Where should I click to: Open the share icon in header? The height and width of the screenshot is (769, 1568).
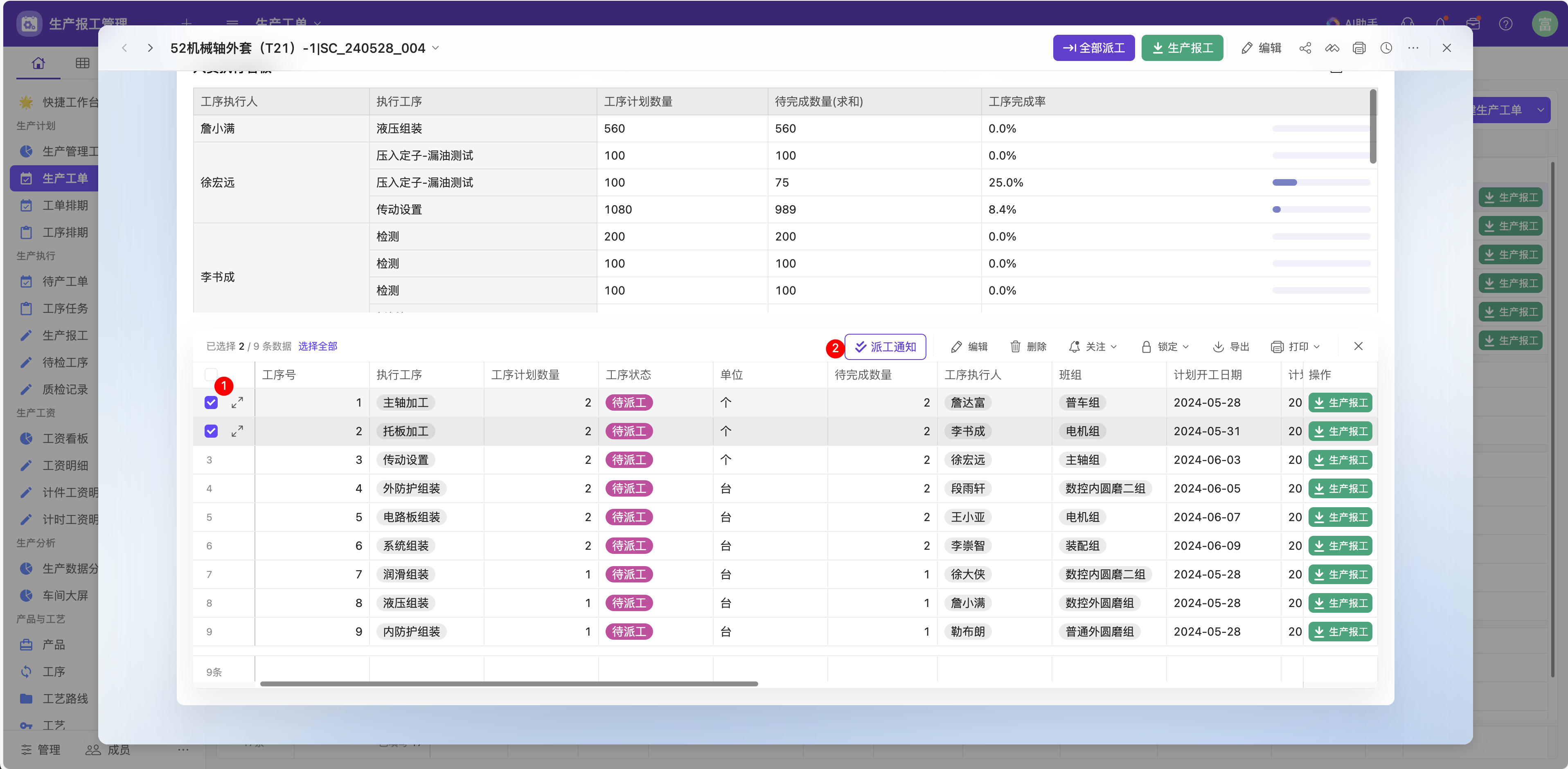[x=1305, y=48]
